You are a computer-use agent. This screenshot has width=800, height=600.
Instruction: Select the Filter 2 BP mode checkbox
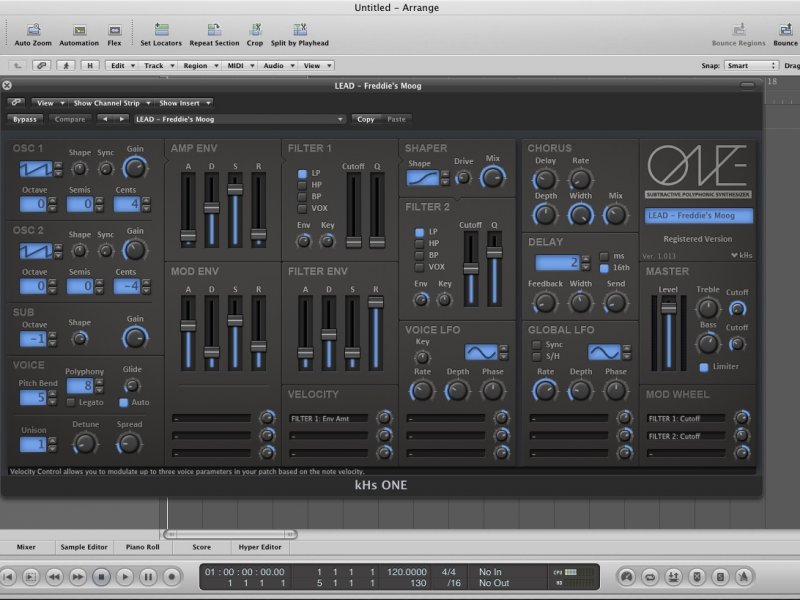pyautogui.click(x=419, y=255)
